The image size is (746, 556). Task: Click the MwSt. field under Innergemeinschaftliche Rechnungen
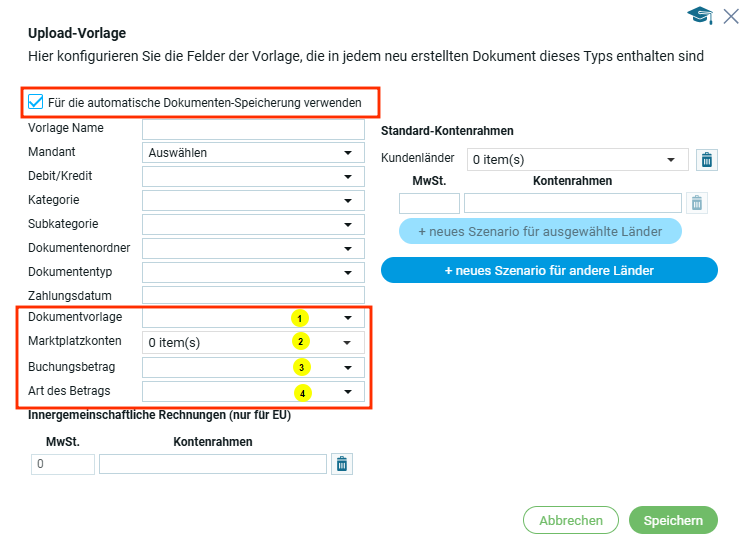(x=63, y=464)
